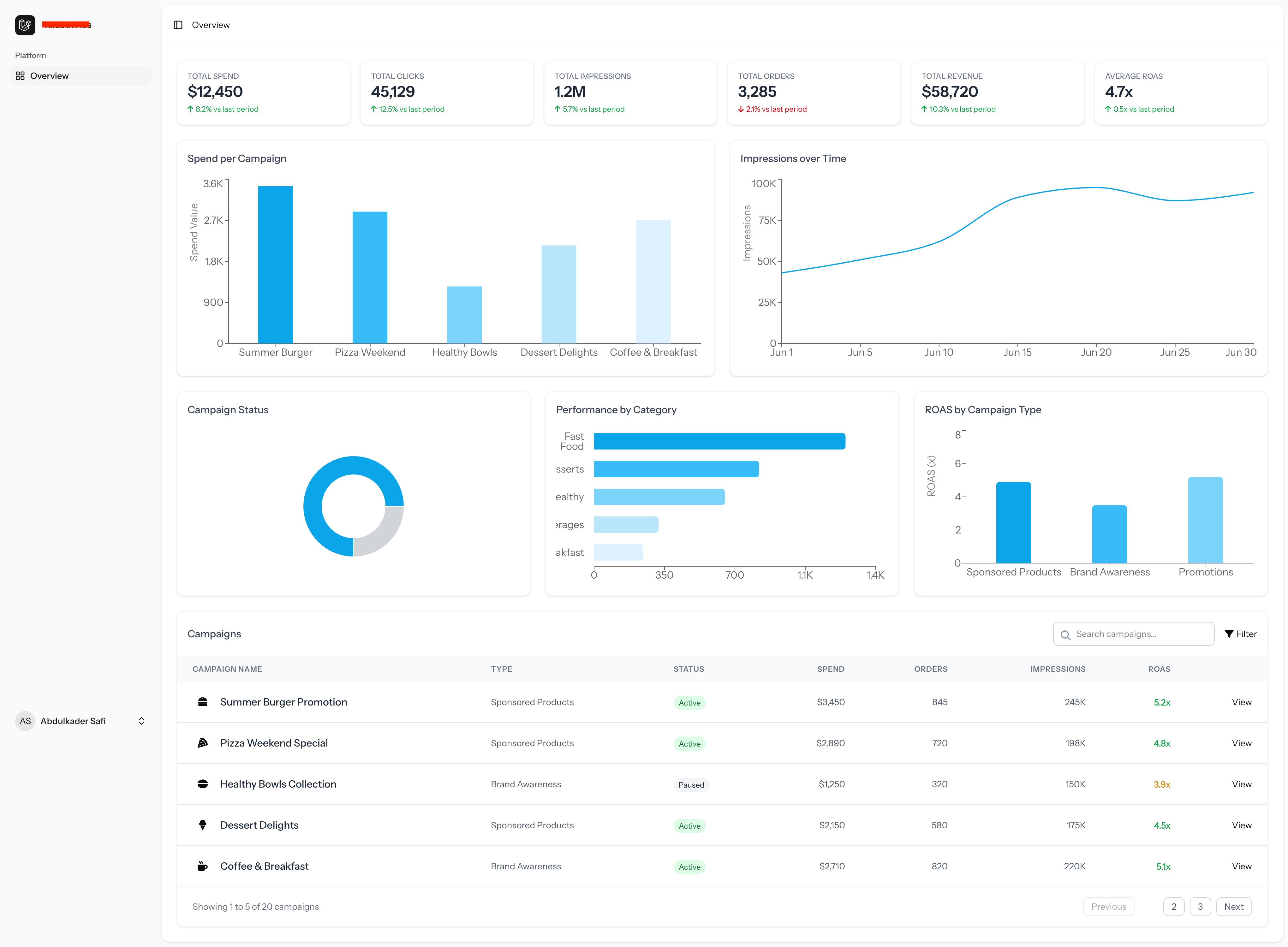The width and height of the screenshot is (1288, 947).
Task: Click the Paused status badge
Action: (691, 785)
